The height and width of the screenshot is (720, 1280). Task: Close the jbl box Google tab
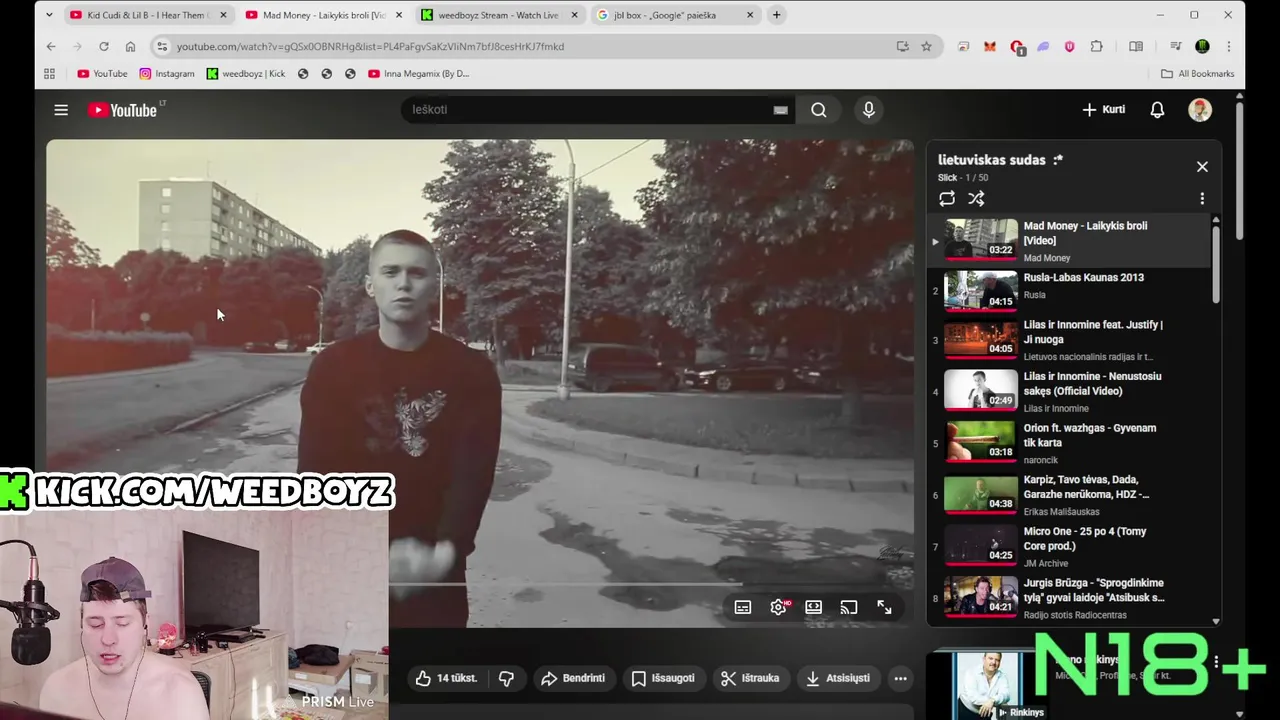[750, 15]
